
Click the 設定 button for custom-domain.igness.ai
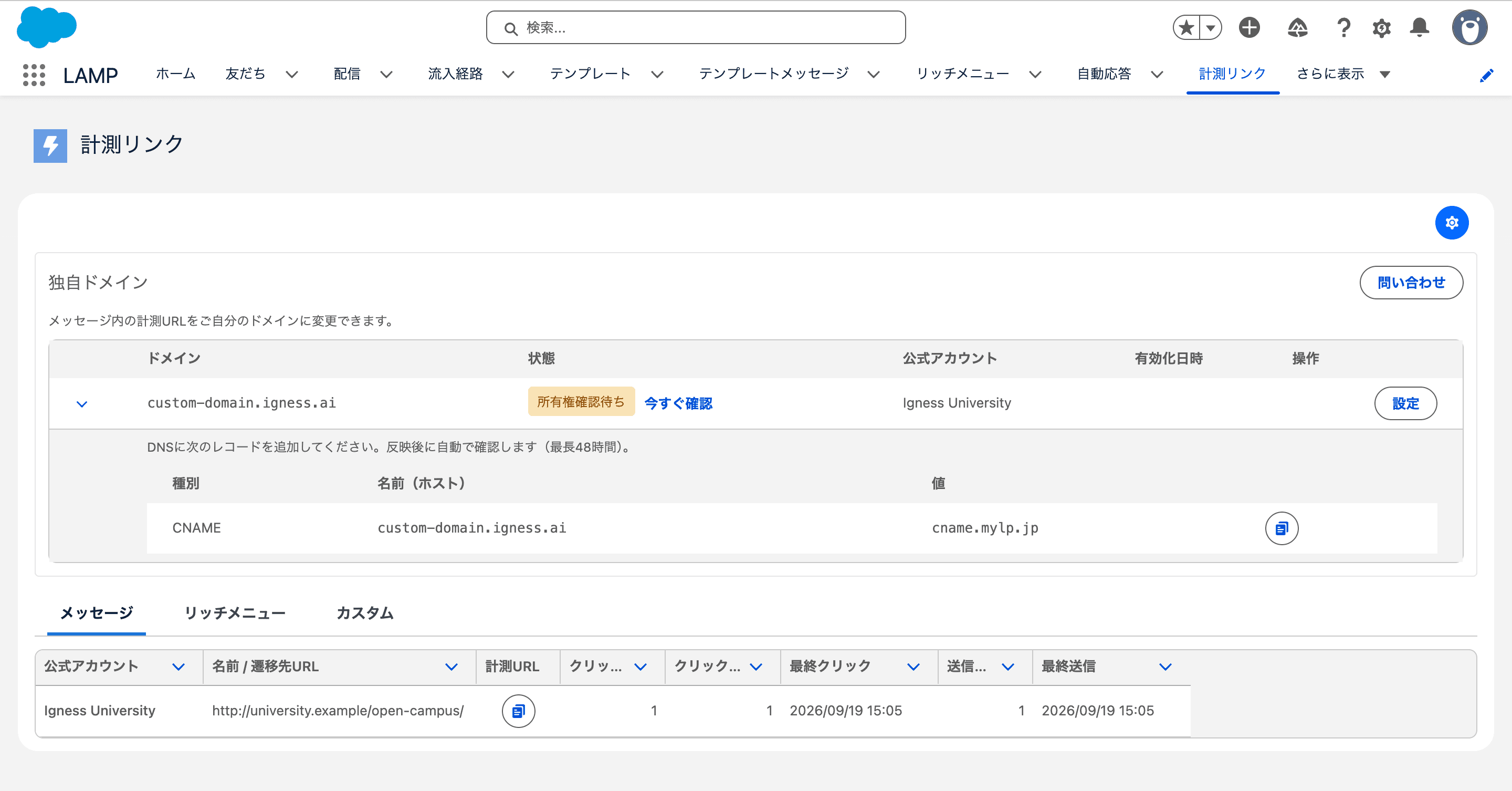[x=1405, y=403]
